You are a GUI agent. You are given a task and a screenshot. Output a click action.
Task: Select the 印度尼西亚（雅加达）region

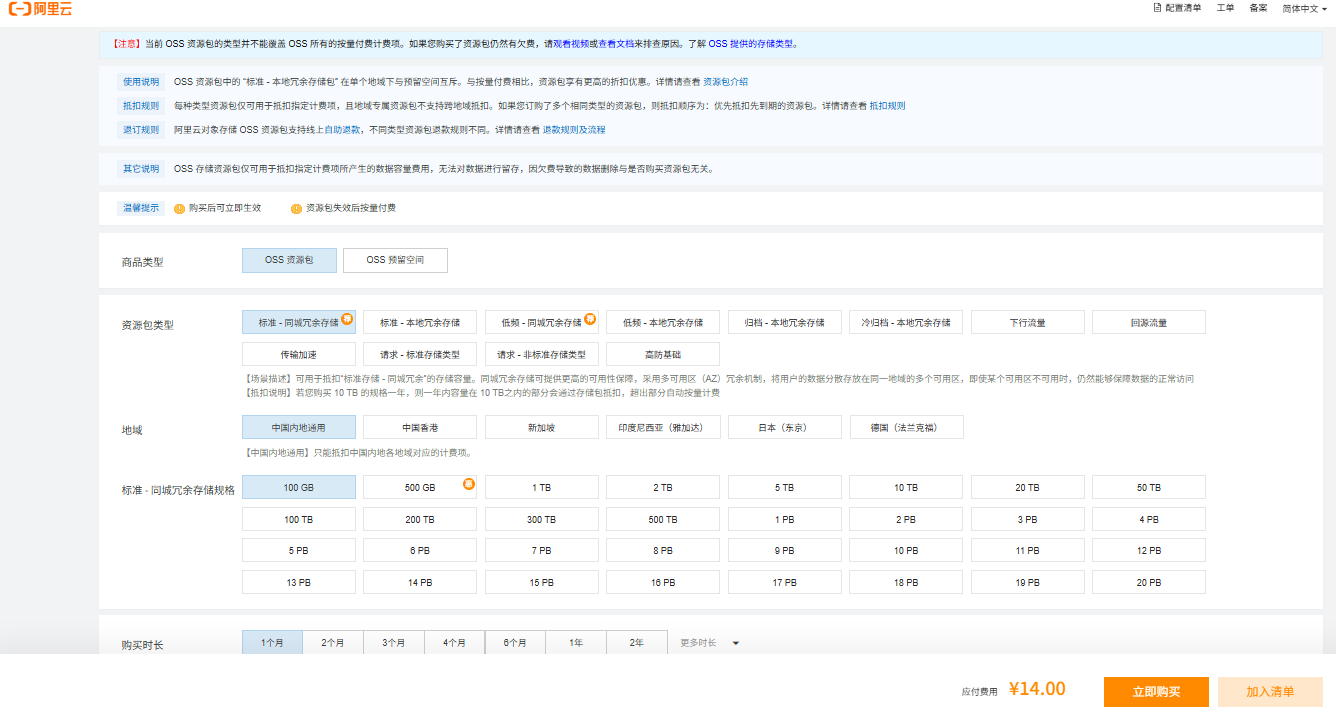[x=663, y=427]
